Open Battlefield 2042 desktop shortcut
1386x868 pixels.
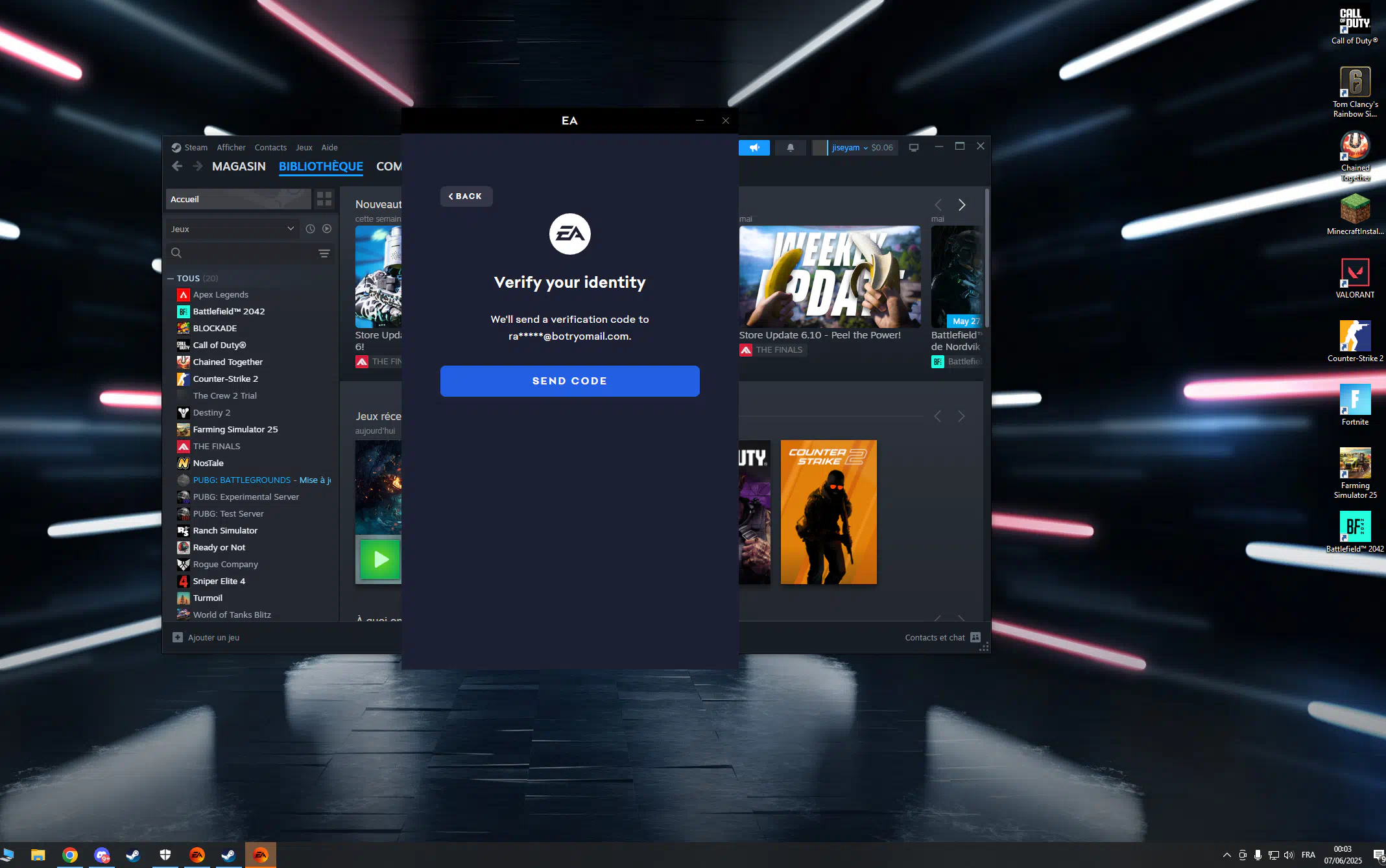1355,532
